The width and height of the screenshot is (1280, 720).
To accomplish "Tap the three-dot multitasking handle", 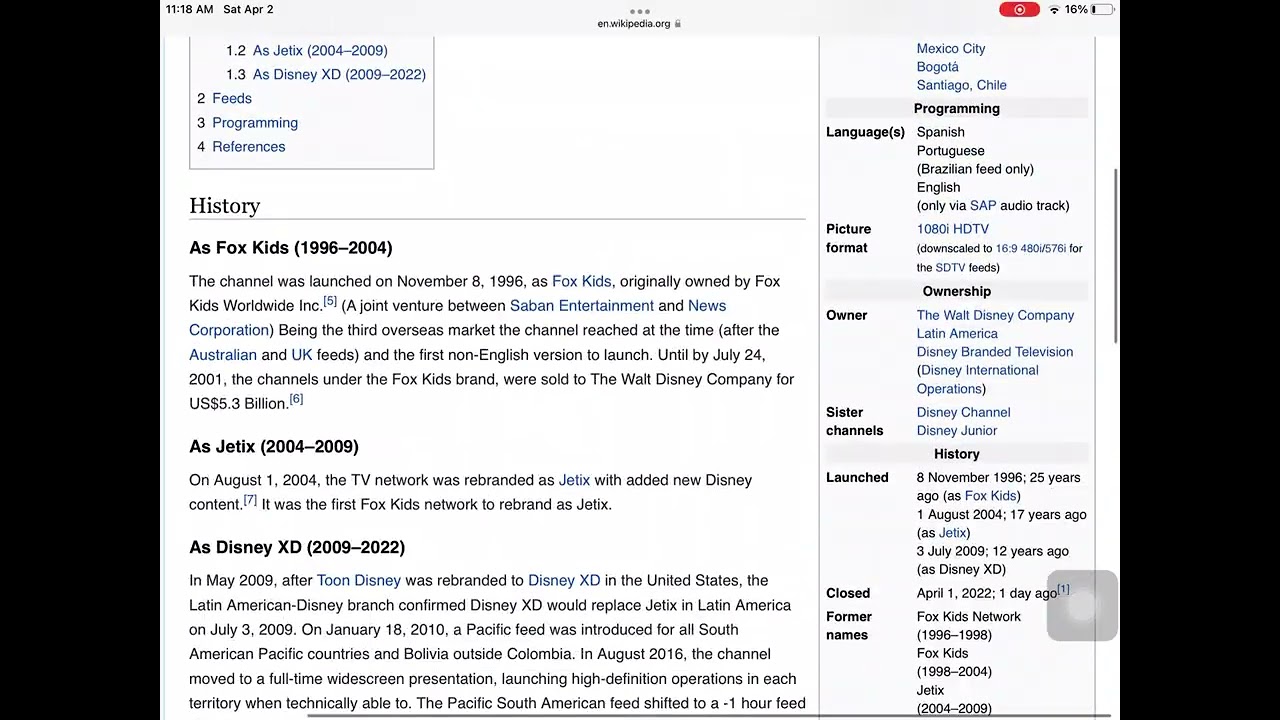I will pyautogui.click(x=640, y=11).
